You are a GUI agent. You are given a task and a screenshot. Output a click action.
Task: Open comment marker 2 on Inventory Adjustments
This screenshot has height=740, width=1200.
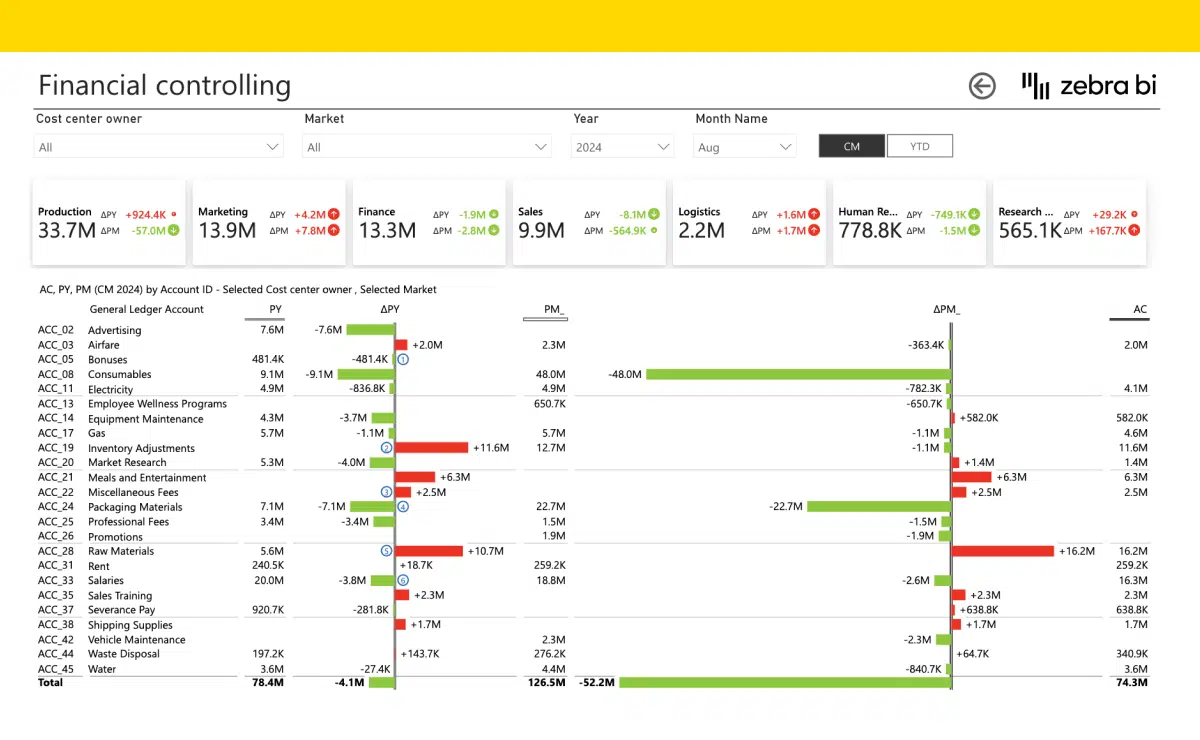(386, 447)
